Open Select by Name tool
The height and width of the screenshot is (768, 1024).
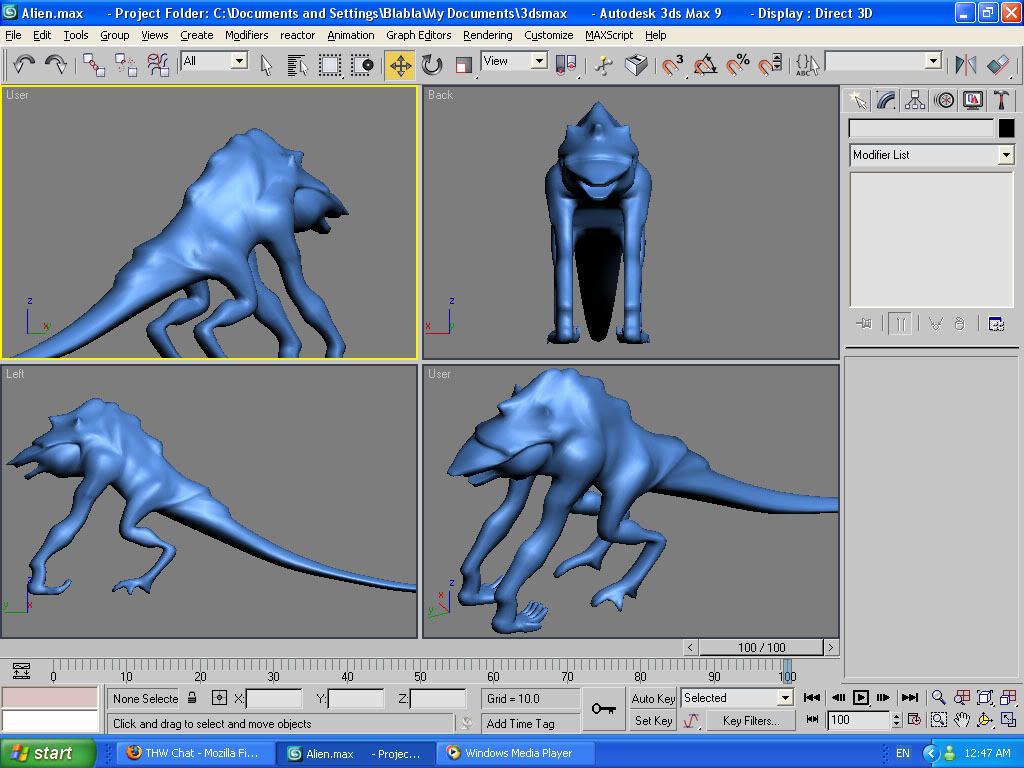(297, 65)
